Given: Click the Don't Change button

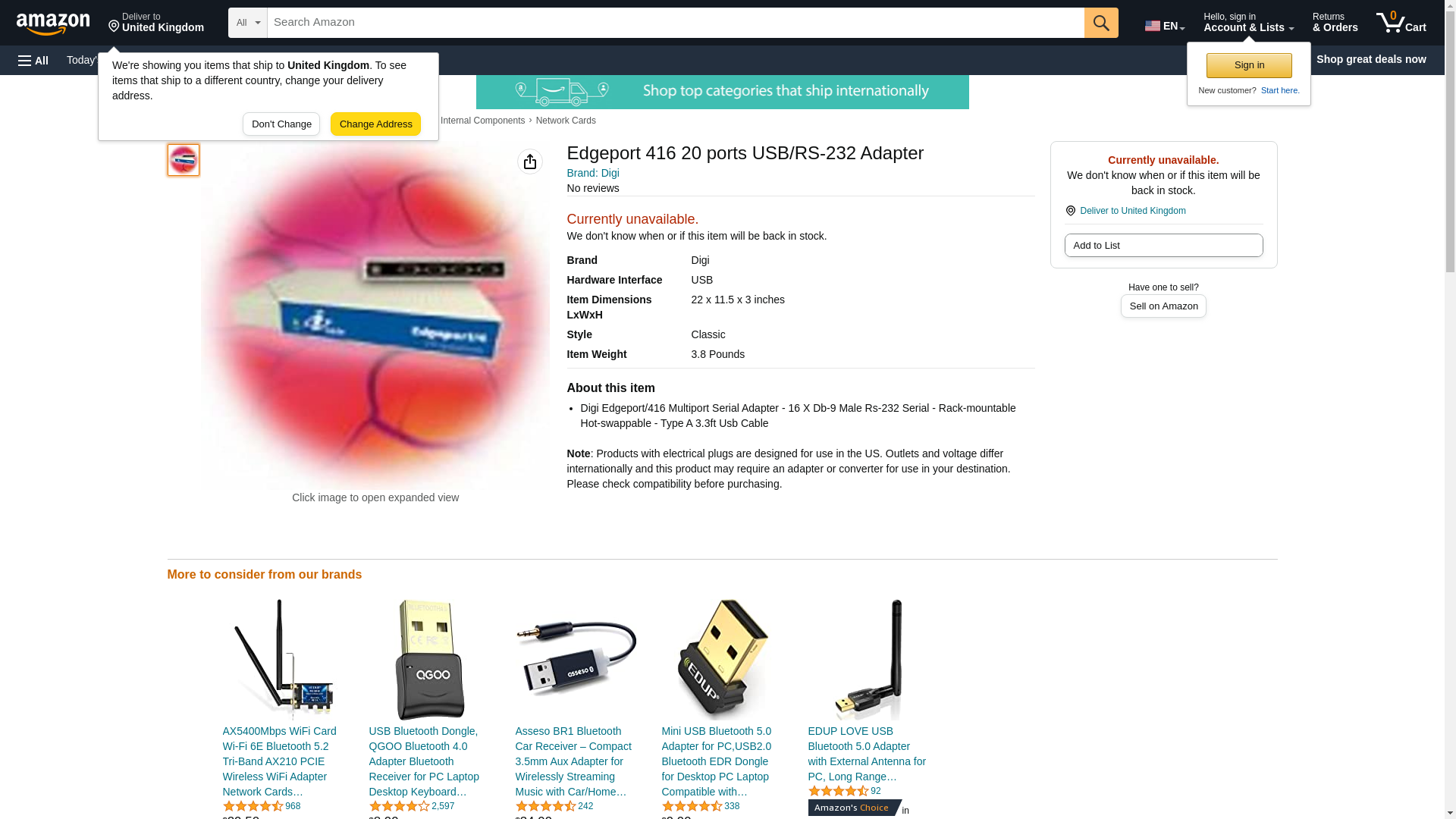Looking at the screenshot, I should pos(281,124).
